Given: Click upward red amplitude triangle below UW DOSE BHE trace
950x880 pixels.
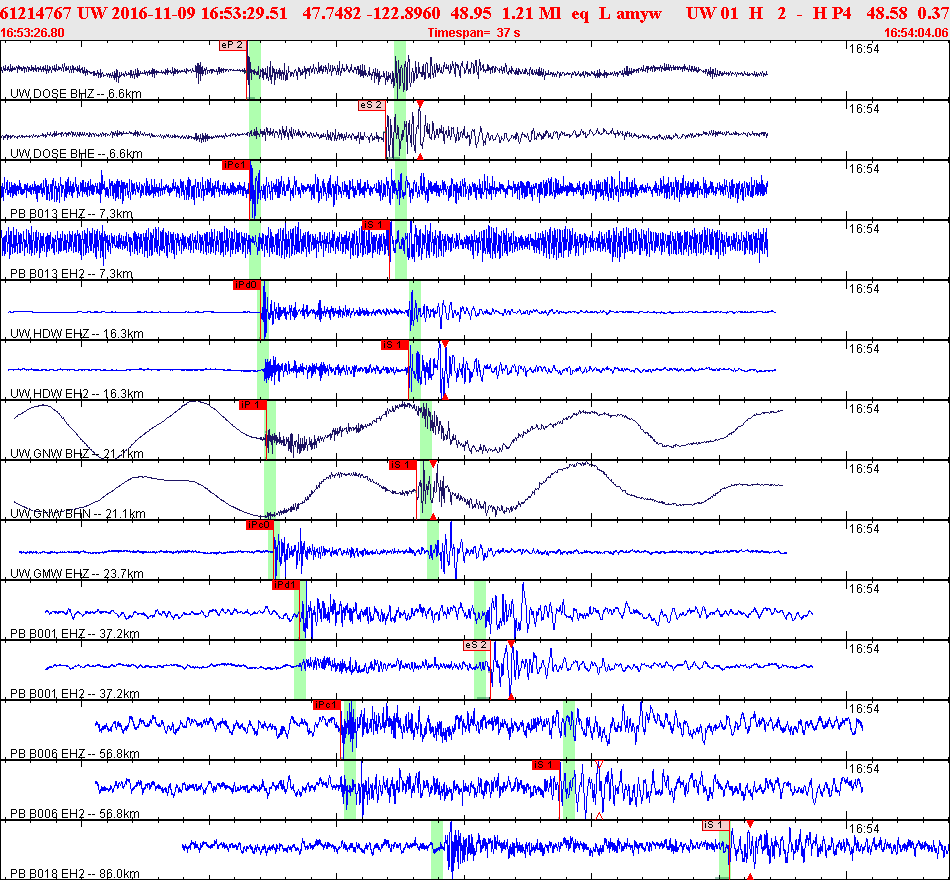Looking at the screenshot, I should 420,156.
